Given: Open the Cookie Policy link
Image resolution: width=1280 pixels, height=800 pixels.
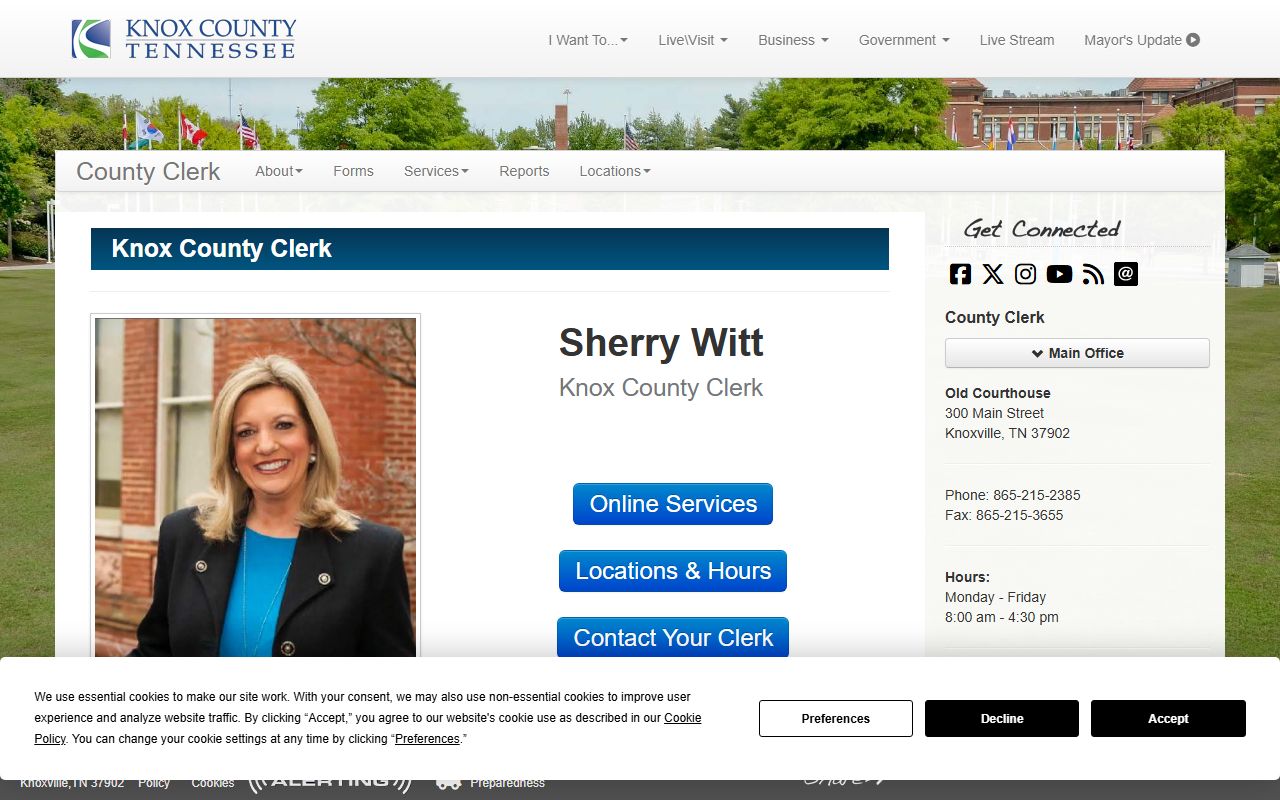Looking at the screenshot, I should pos(683,718).
